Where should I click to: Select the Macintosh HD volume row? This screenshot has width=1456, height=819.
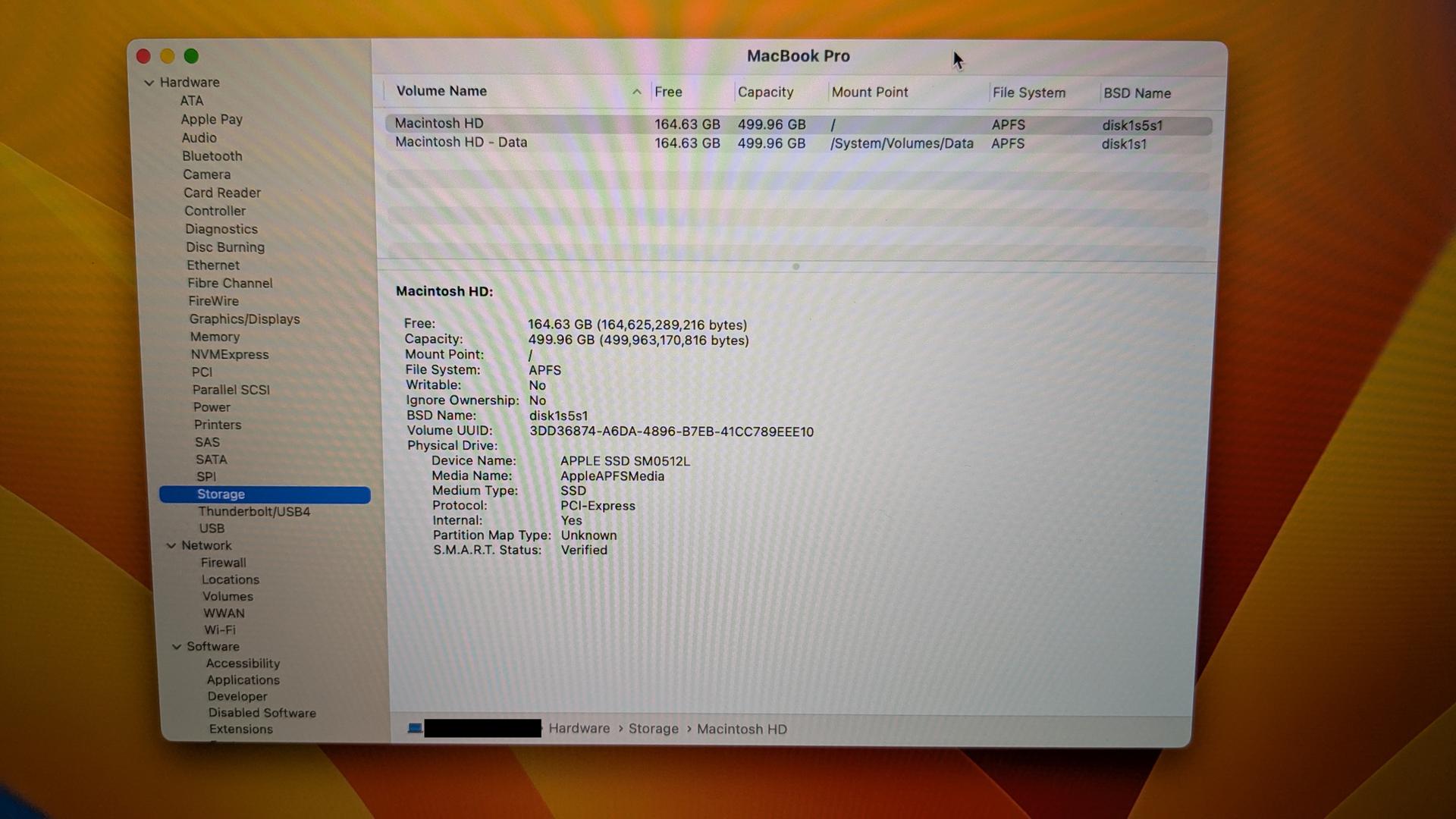click(439, 124)
